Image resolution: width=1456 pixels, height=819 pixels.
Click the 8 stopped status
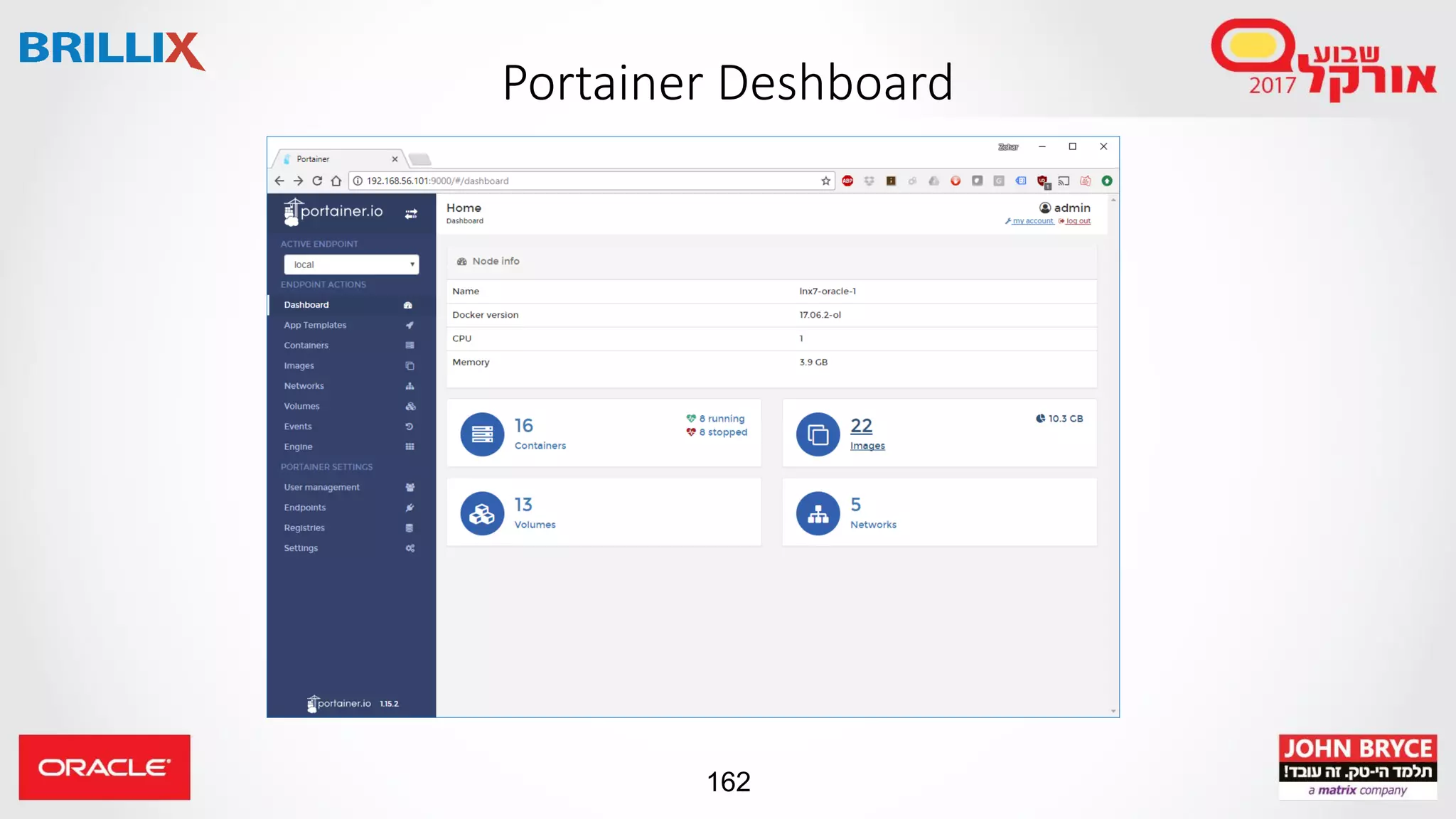[x=717, y=432]
